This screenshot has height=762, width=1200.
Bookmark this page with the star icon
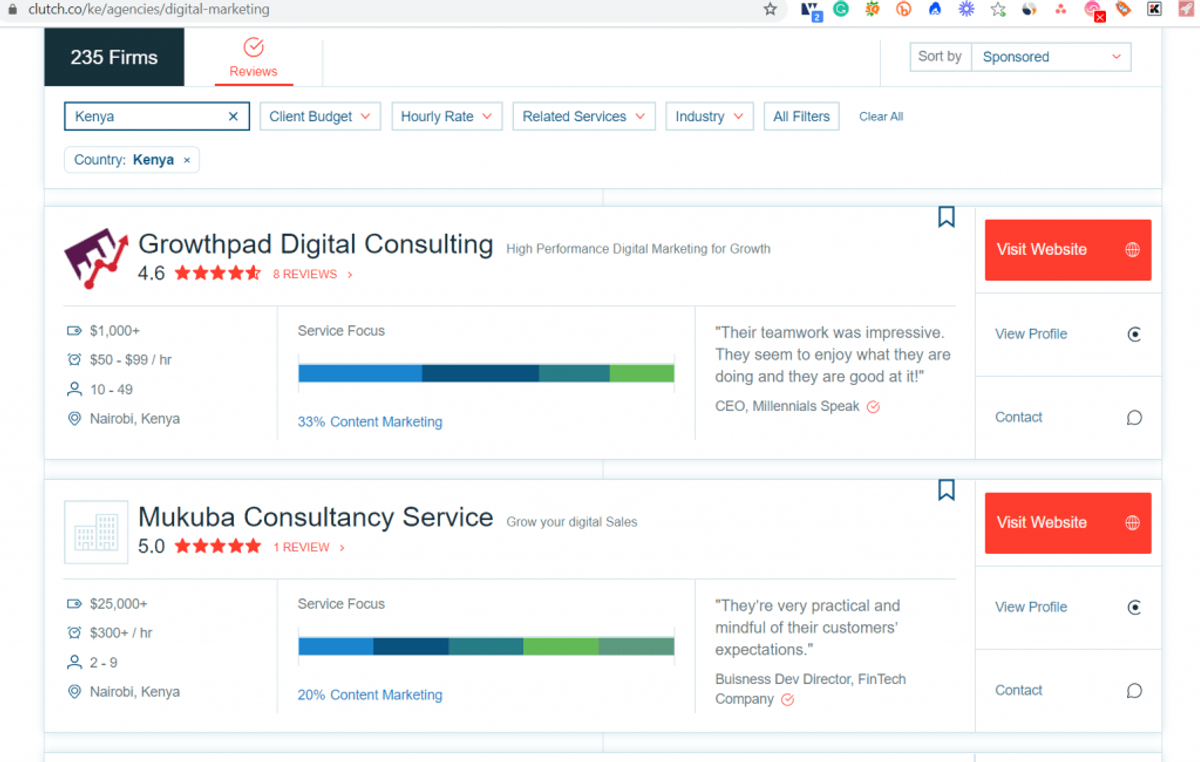point(770,9)
